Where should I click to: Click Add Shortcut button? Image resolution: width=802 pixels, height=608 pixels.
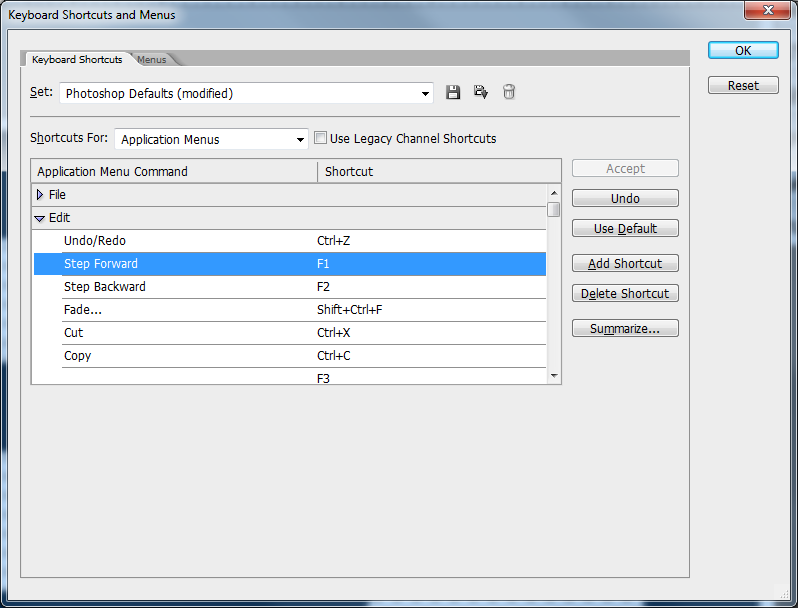pos(625,263)
